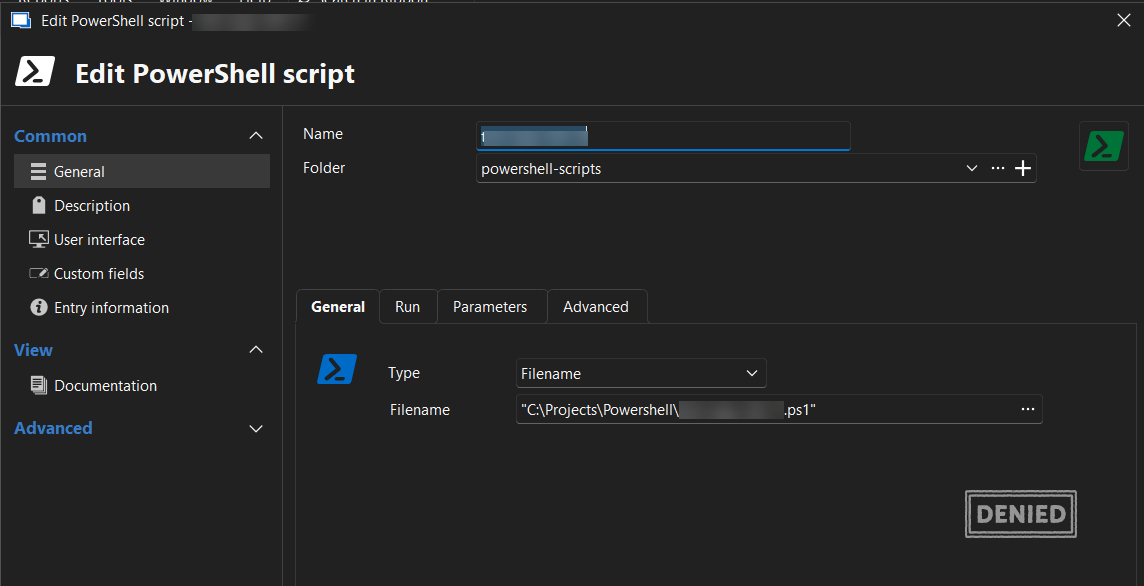Image resolution: width=1144 pixels, height=586 pixels.
Task: Click the User interface monitor icon
Action: 39,239
